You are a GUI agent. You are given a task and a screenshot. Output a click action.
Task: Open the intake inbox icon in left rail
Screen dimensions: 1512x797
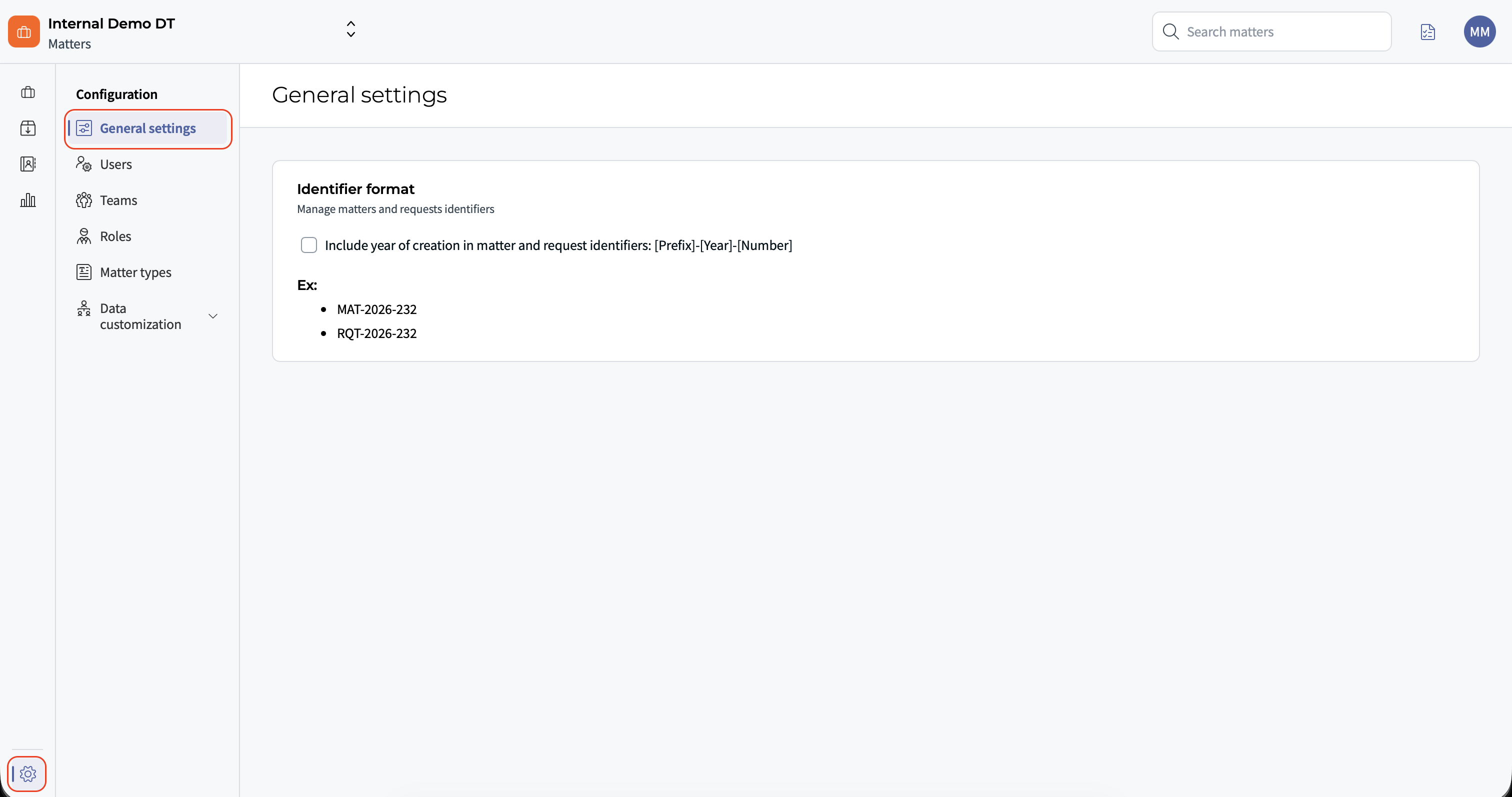[27, 128]
